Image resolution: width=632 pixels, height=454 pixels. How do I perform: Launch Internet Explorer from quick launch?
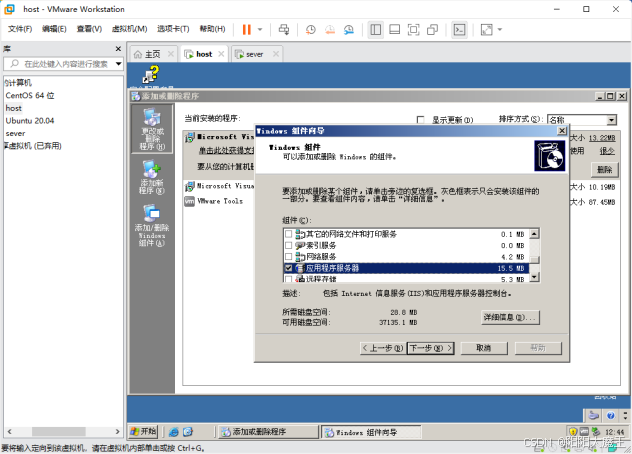point(173,432)
